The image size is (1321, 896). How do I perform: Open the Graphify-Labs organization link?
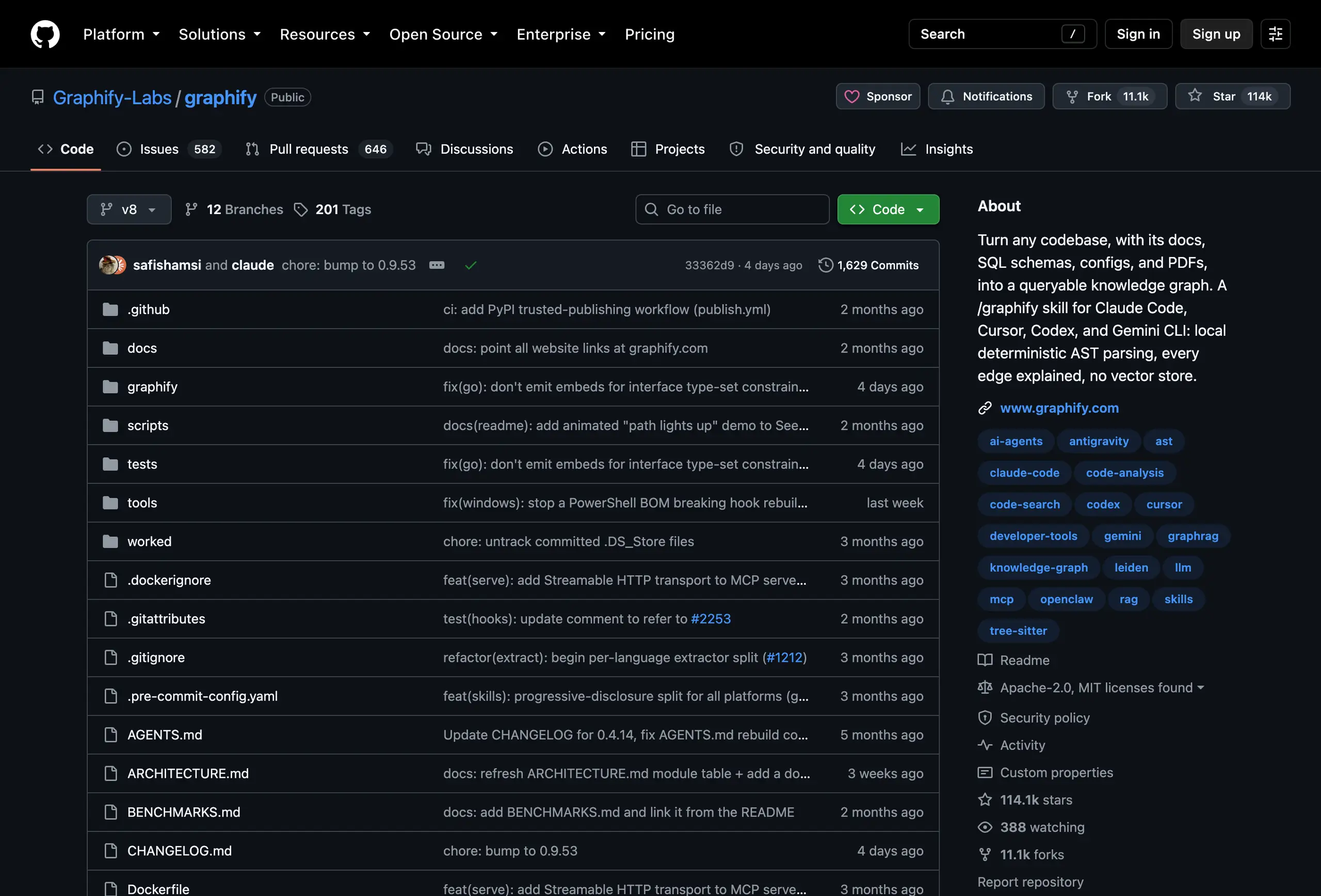112,97
